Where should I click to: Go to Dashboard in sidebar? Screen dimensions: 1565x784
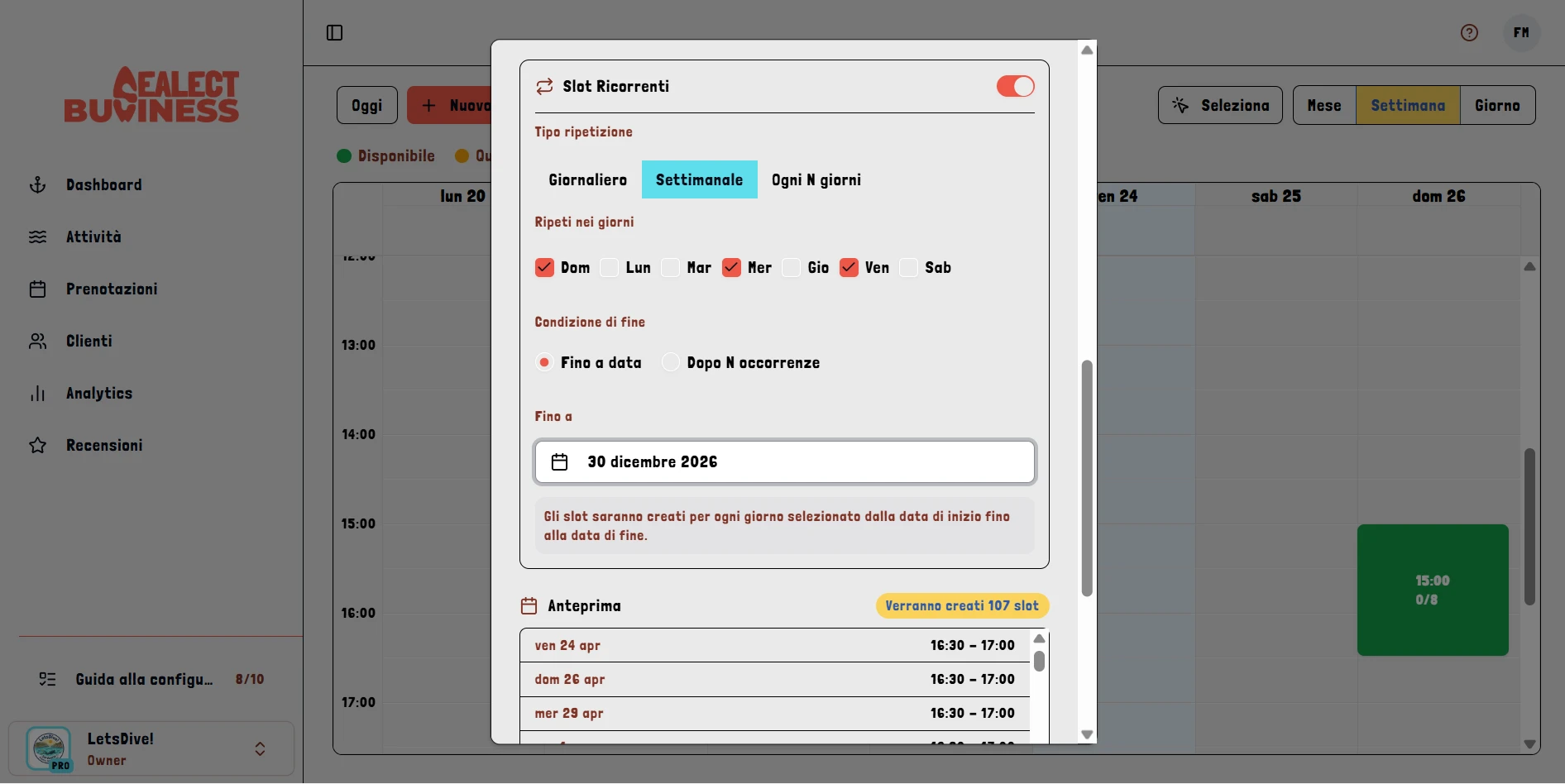click(x=104, y=185)
